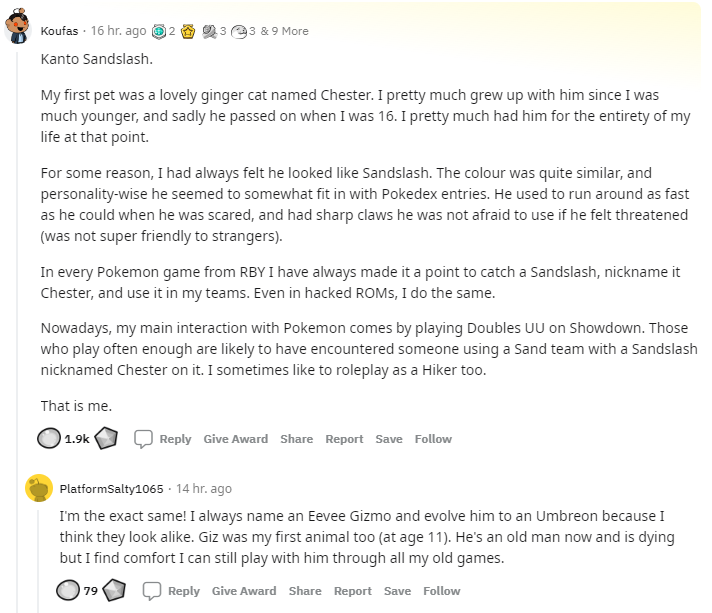Expand the '& 9 More' awards list
The width and height of the screenshot is (712, 613).
[284, 31]
